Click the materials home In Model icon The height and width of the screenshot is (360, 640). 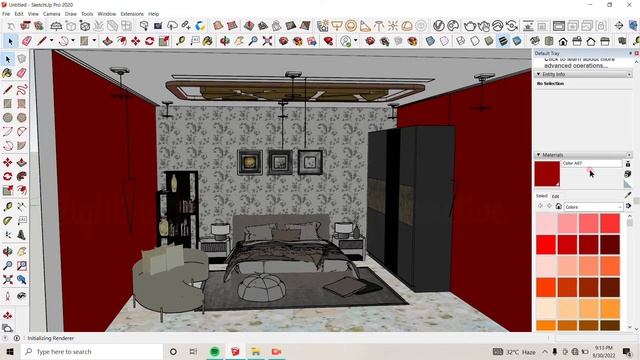click(x=558, y=207)
